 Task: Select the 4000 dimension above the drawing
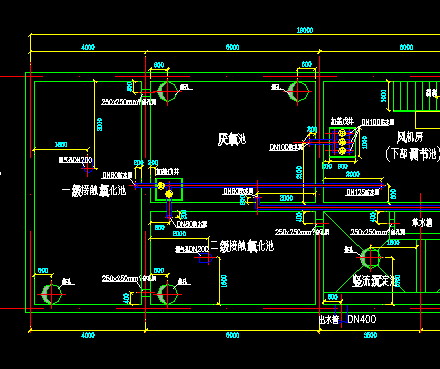(88, 47)
